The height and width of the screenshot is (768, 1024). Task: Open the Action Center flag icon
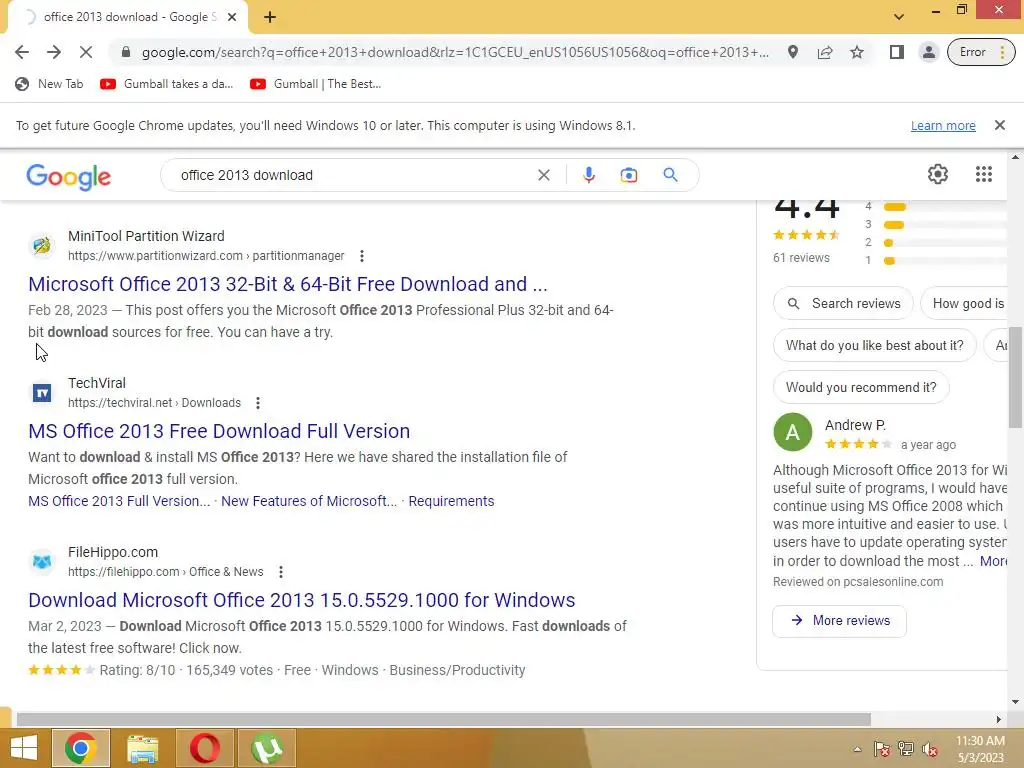pos(881,749)
